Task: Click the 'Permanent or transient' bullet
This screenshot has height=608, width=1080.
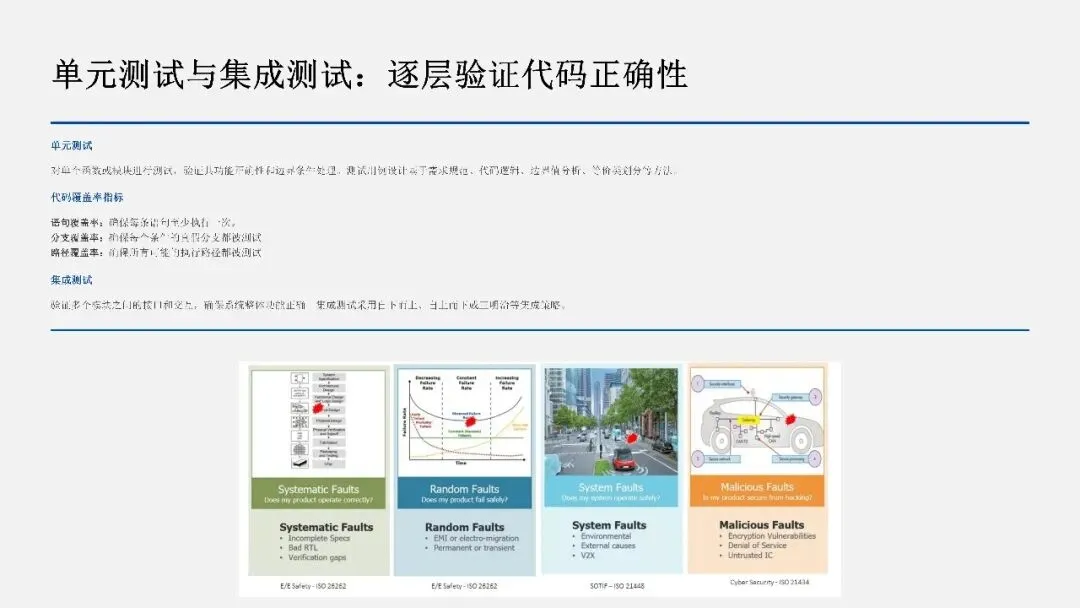Action: (x=474, y=548)
